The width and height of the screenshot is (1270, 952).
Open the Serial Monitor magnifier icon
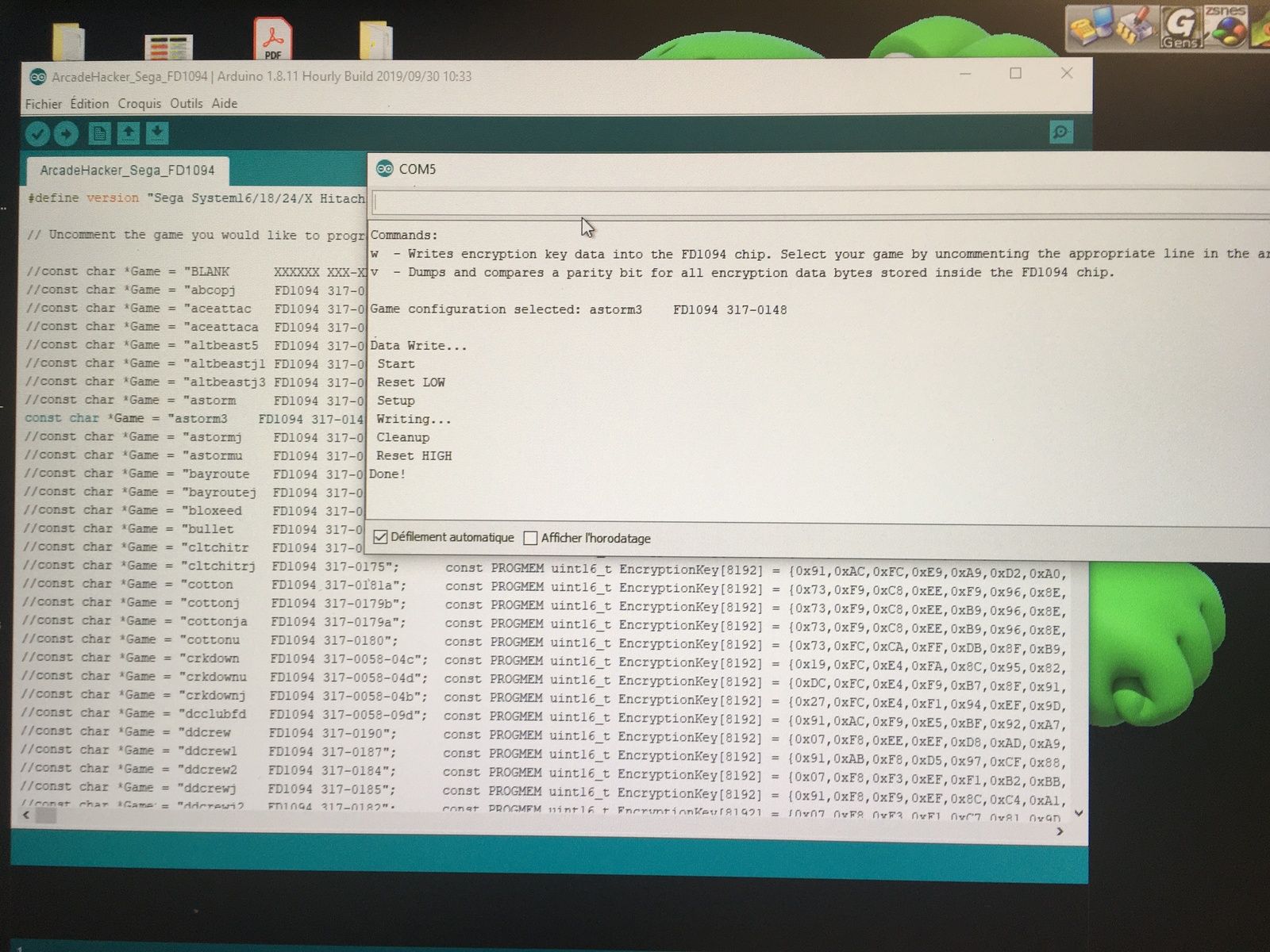tap(1061, 132)
